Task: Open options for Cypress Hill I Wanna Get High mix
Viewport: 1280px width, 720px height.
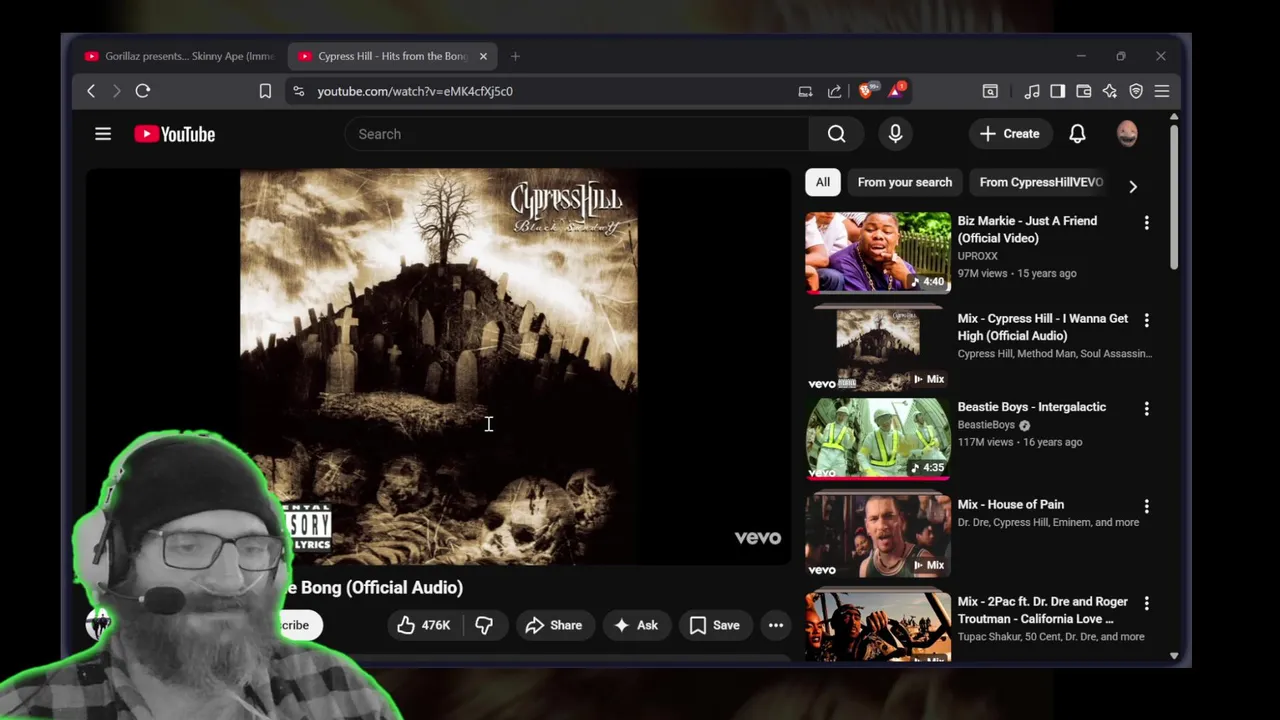Action: pos(1147,321)
